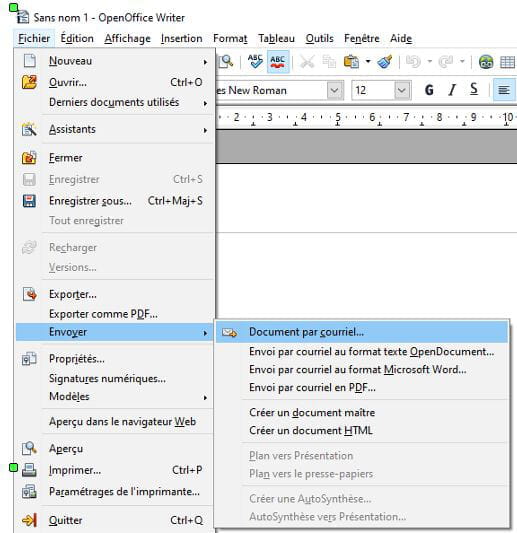Click the horizontal ruler at mark 5
This screenshot has height=533, width=517.
click(x=338, y=118)
